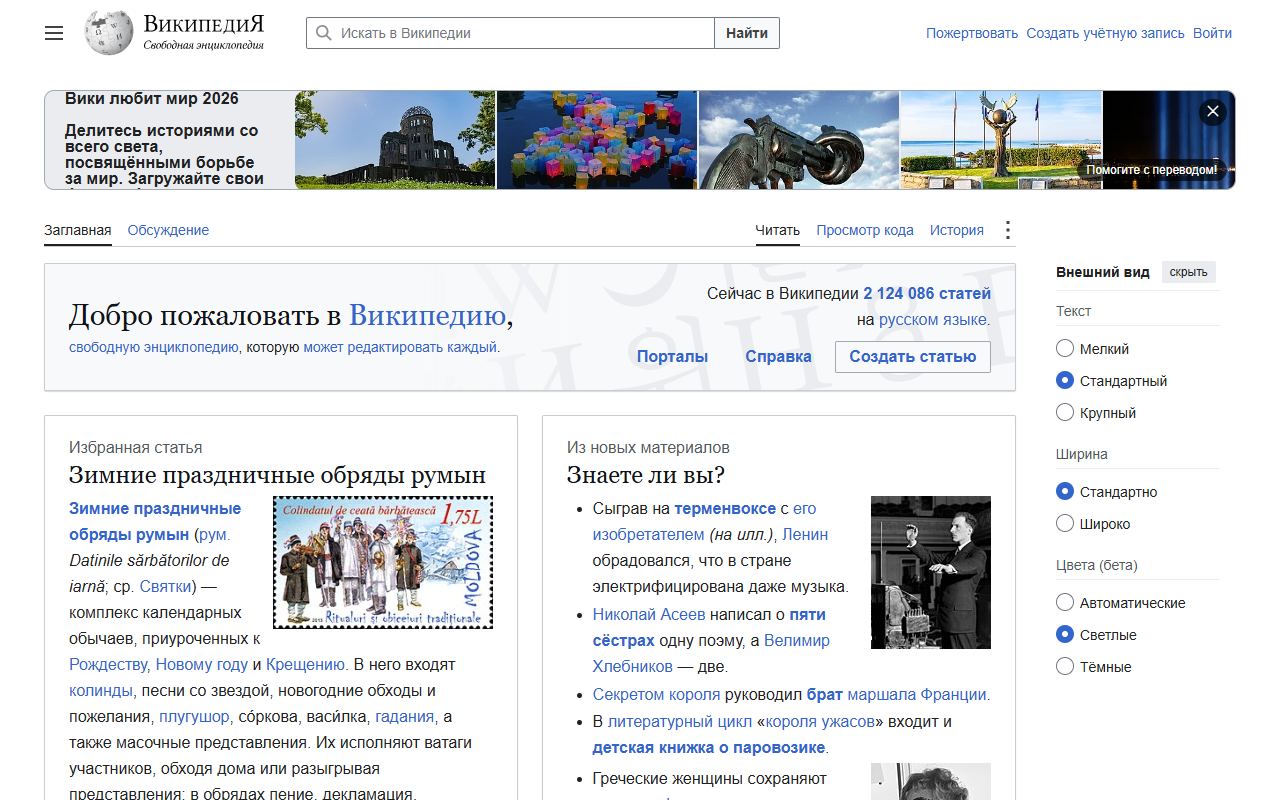Click the Википедию link in welcome heading
1280x800 pixels.
(427, 316)
